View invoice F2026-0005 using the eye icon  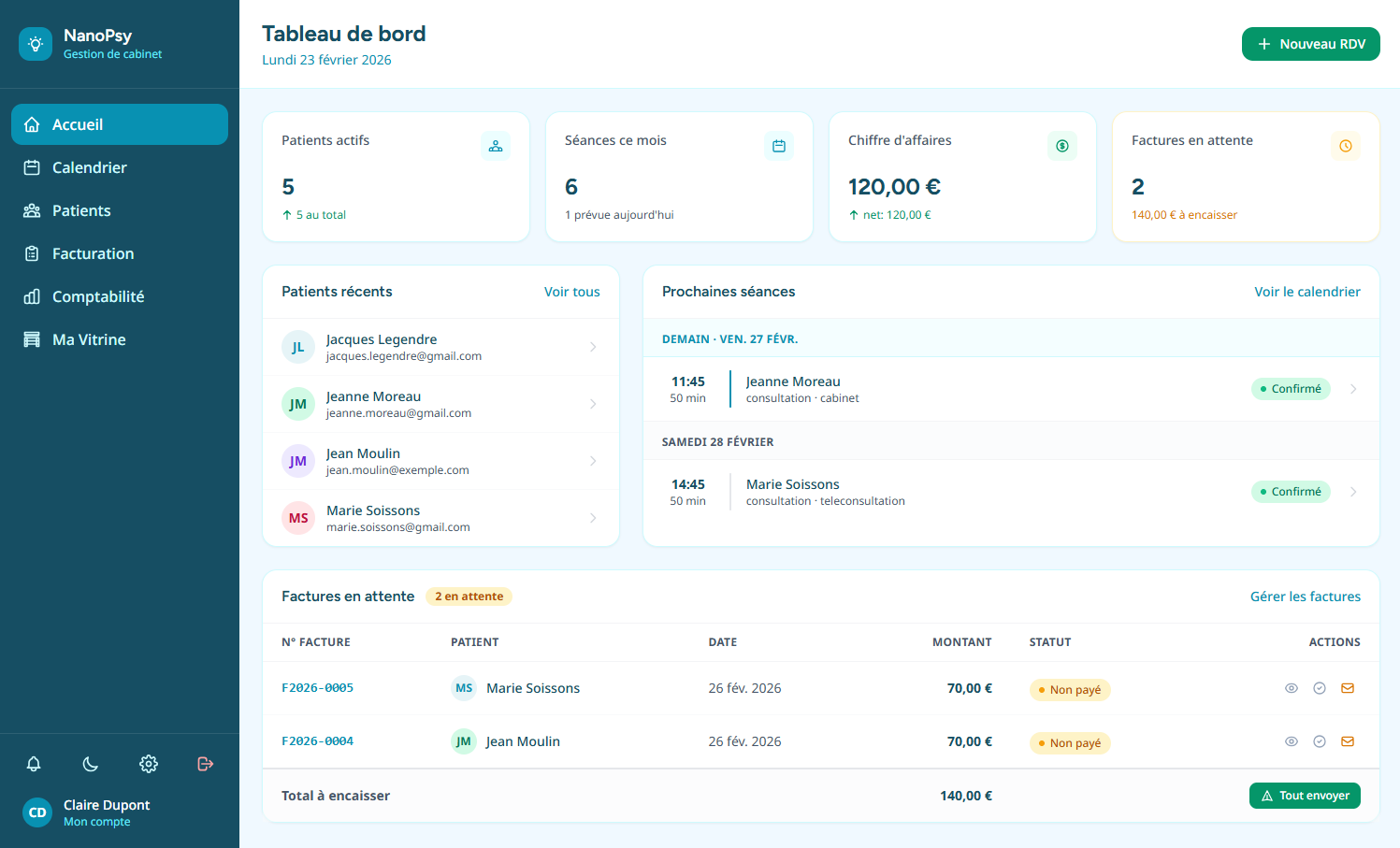1292,688
